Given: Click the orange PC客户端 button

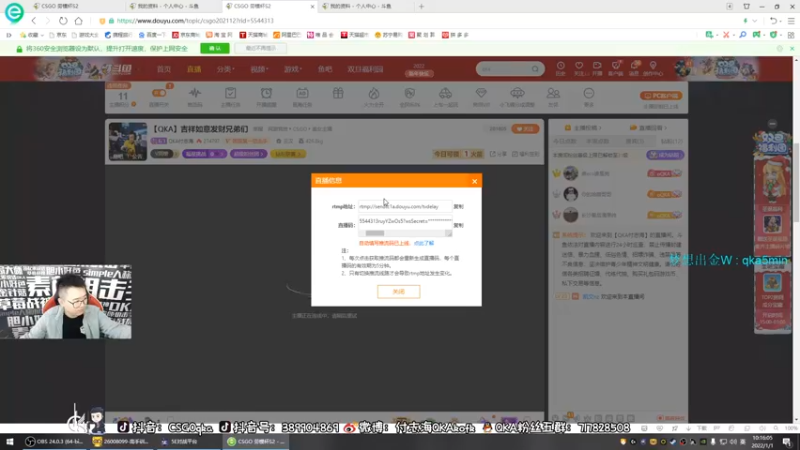Looking at the screenshot, I should pyautogui.click(x=661, y=96).
